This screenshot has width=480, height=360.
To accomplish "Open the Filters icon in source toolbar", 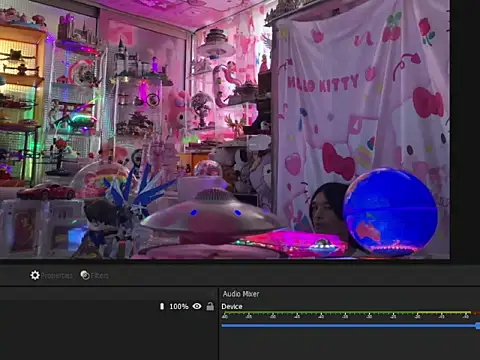I will point(85,275).
